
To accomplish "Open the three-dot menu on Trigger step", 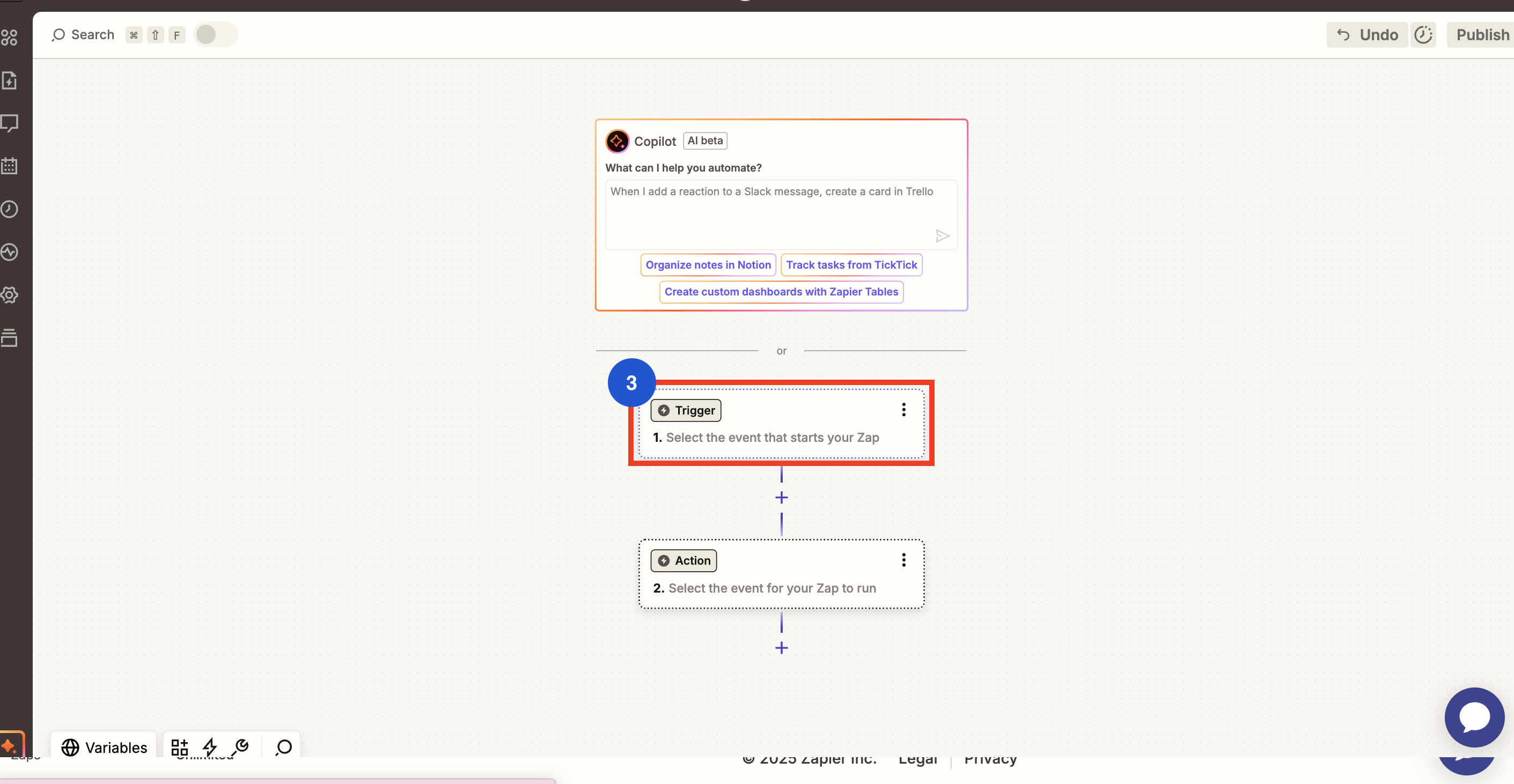I will (x=903, y=410).
